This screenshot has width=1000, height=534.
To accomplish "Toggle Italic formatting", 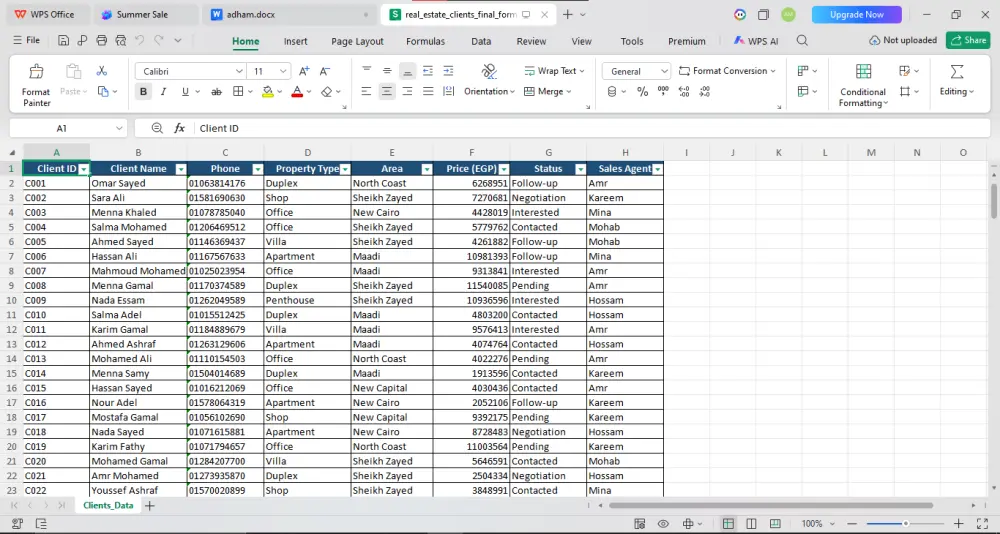I will [x=163, y=92].
